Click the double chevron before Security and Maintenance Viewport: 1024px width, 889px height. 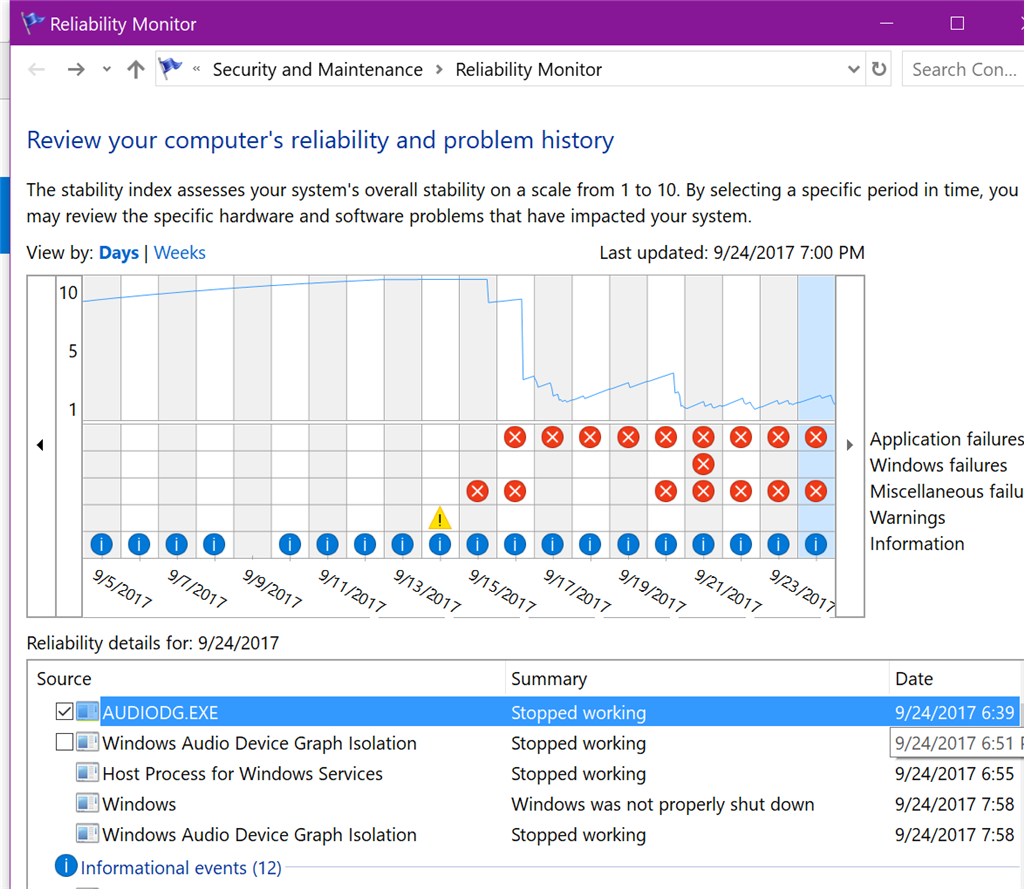[196, 69]
